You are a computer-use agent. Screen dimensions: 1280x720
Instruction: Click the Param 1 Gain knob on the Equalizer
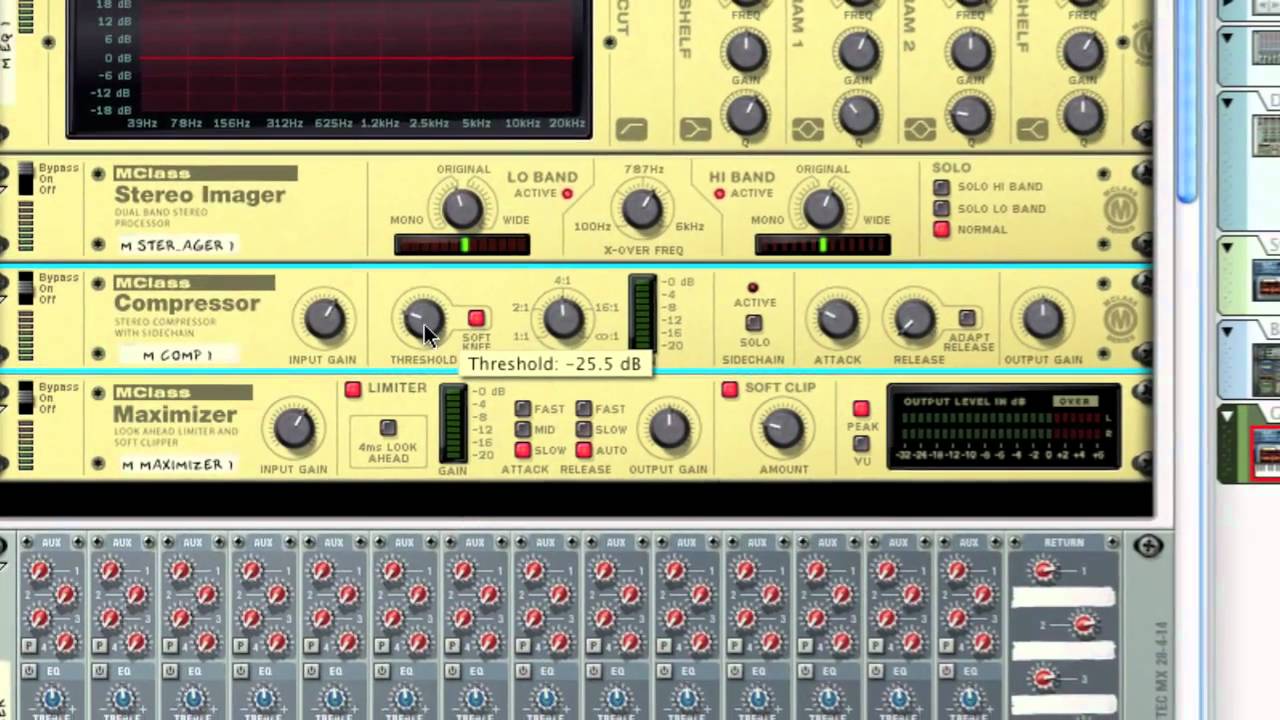[858, 50]
